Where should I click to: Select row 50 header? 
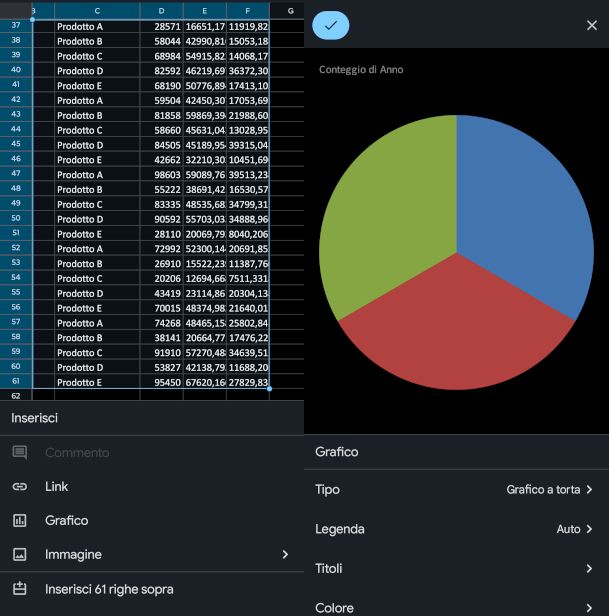click(x=16, y=218)
